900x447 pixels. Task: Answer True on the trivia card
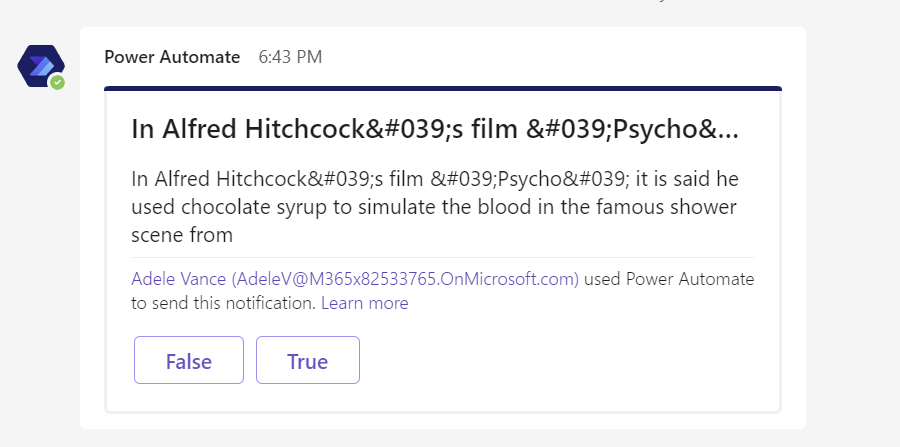click(307, 361)
